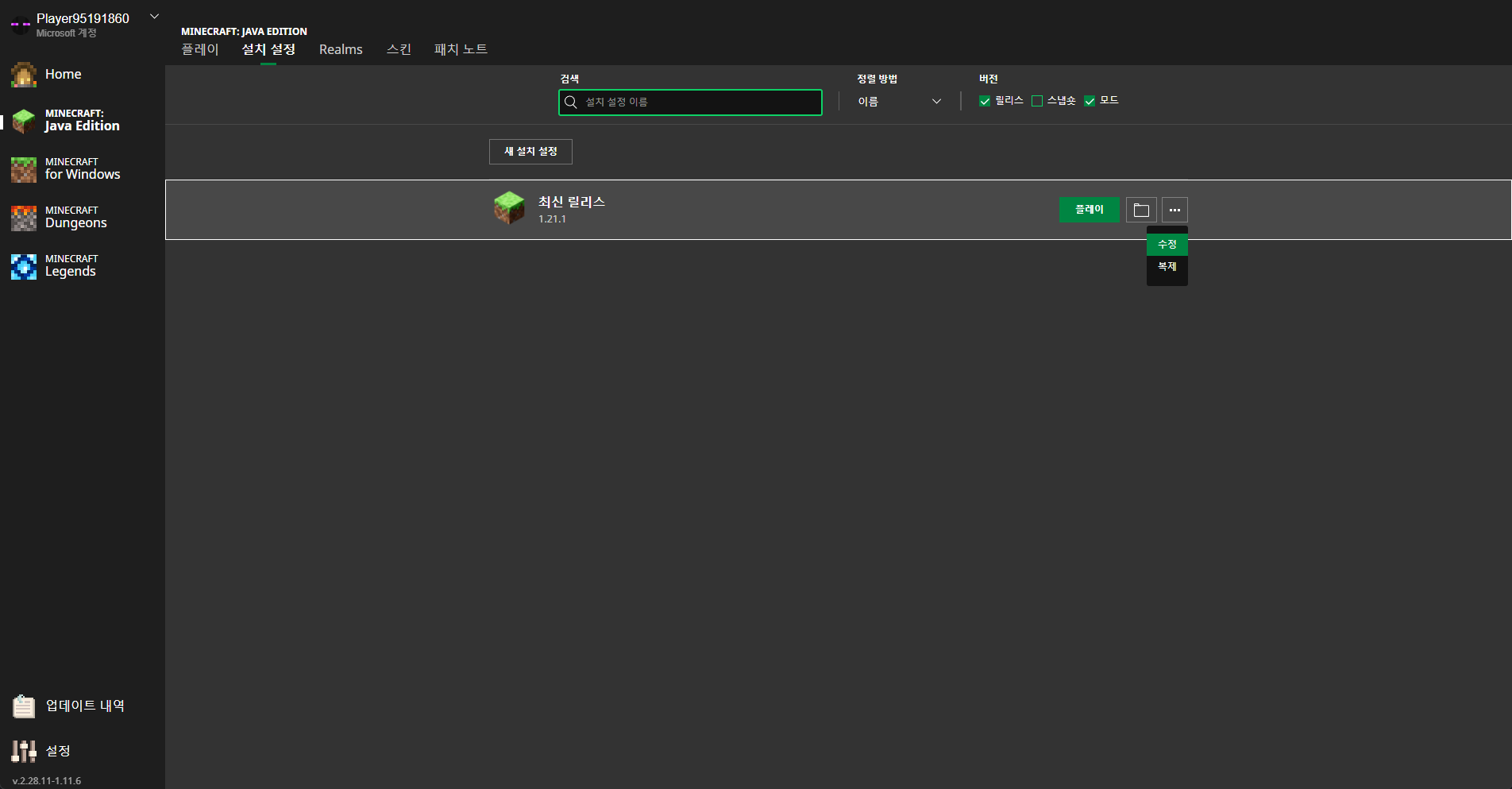
Task: Click the 업데이트 내역 label
Action: [85, 706]
